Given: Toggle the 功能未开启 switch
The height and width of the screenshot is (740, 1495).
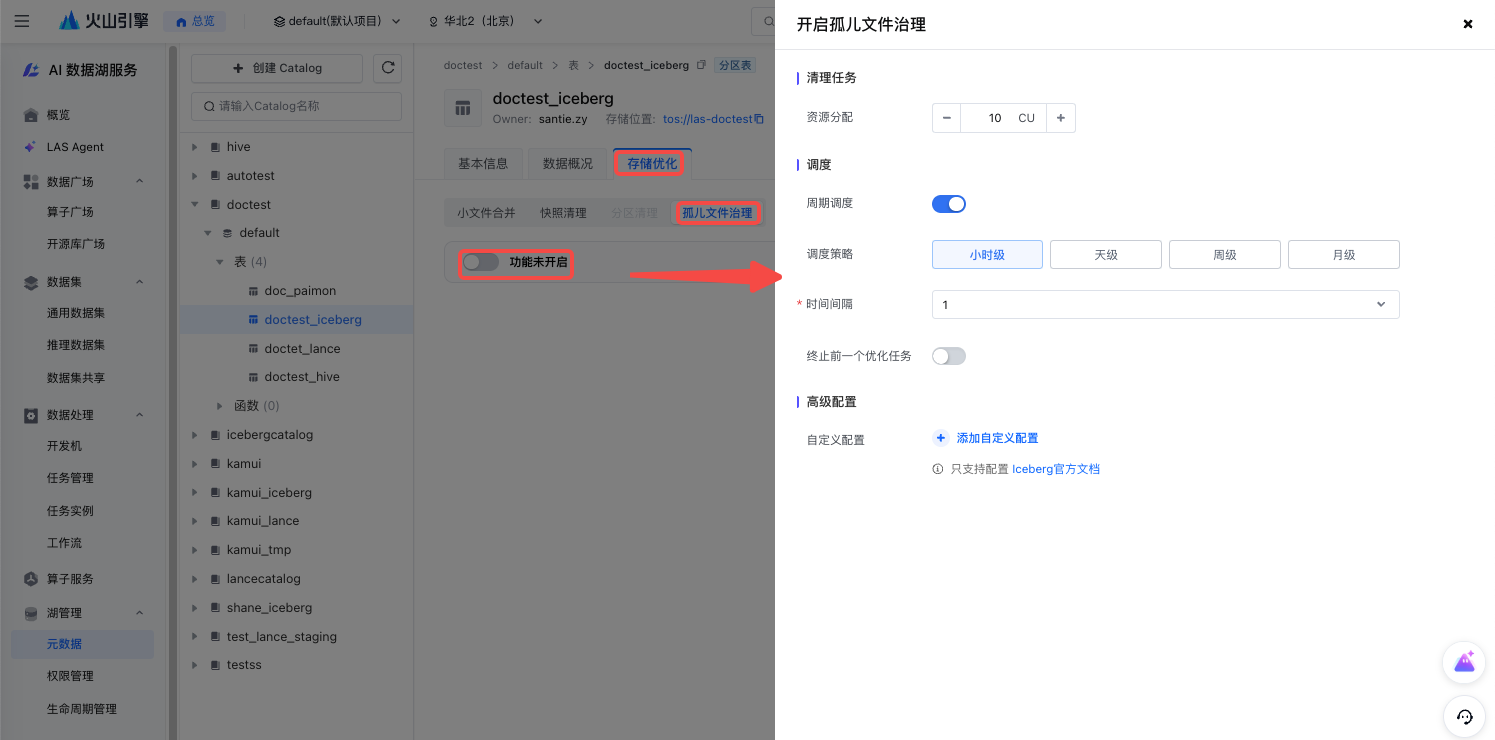Looking at the screenshot, I should tap(480, 262).
